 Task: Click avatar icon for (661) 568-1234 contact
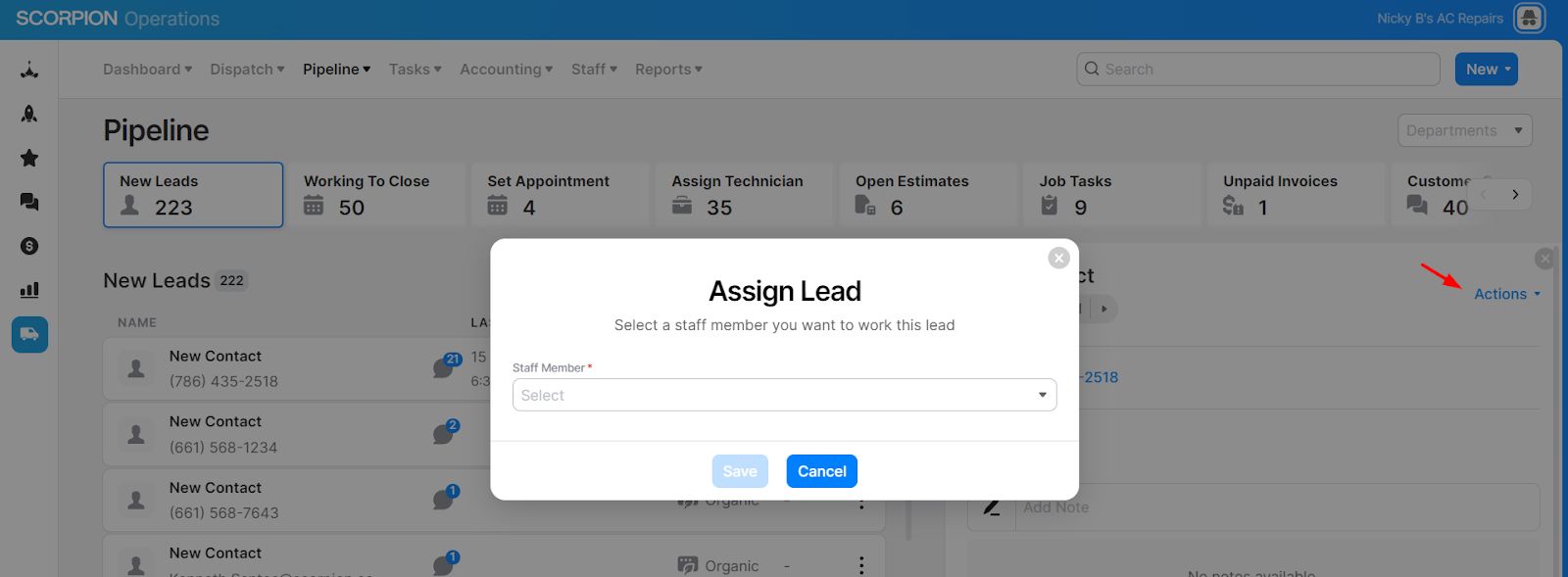(x=136, y=434)
